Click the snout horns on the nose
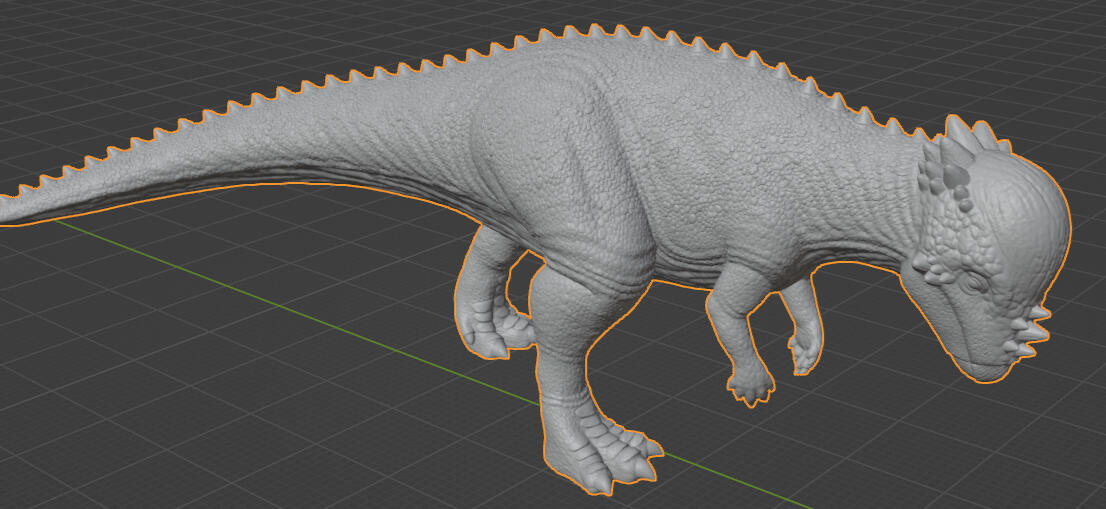The width and height of the screenshot is (1106, 509). (x=1037, y=320)
